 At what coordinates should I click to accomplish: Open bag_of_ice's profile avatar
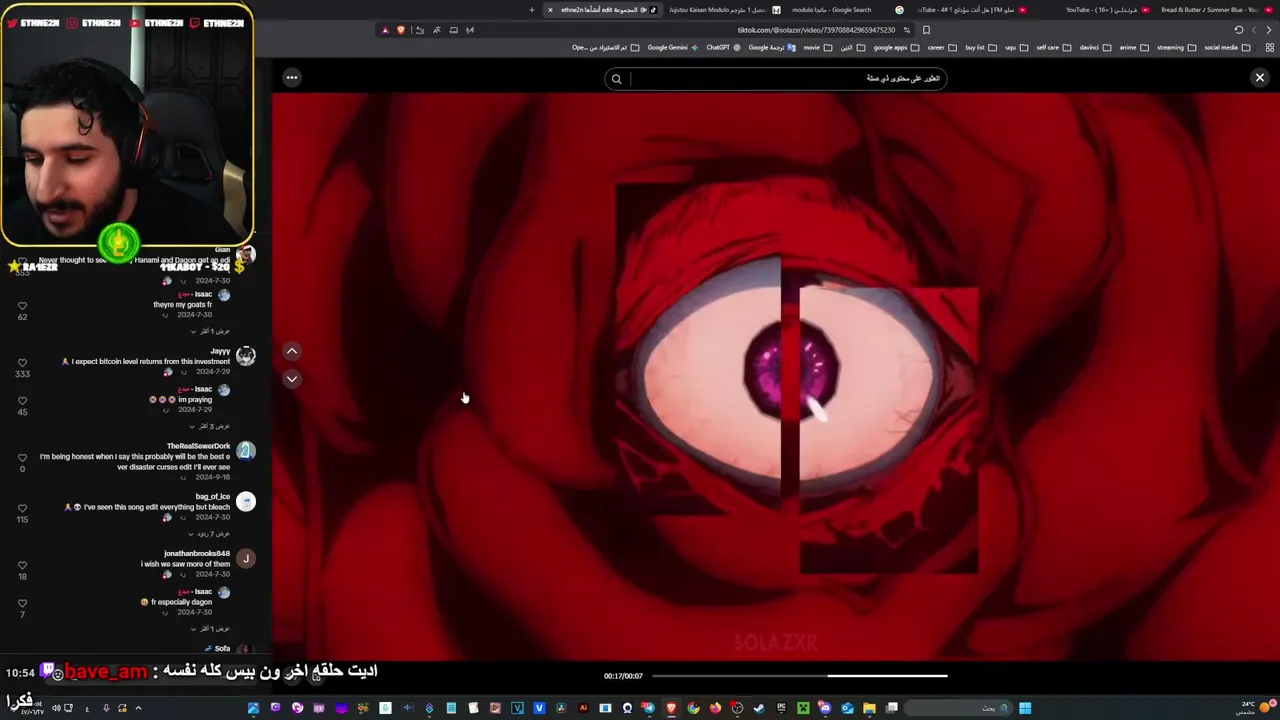point(246,501)
